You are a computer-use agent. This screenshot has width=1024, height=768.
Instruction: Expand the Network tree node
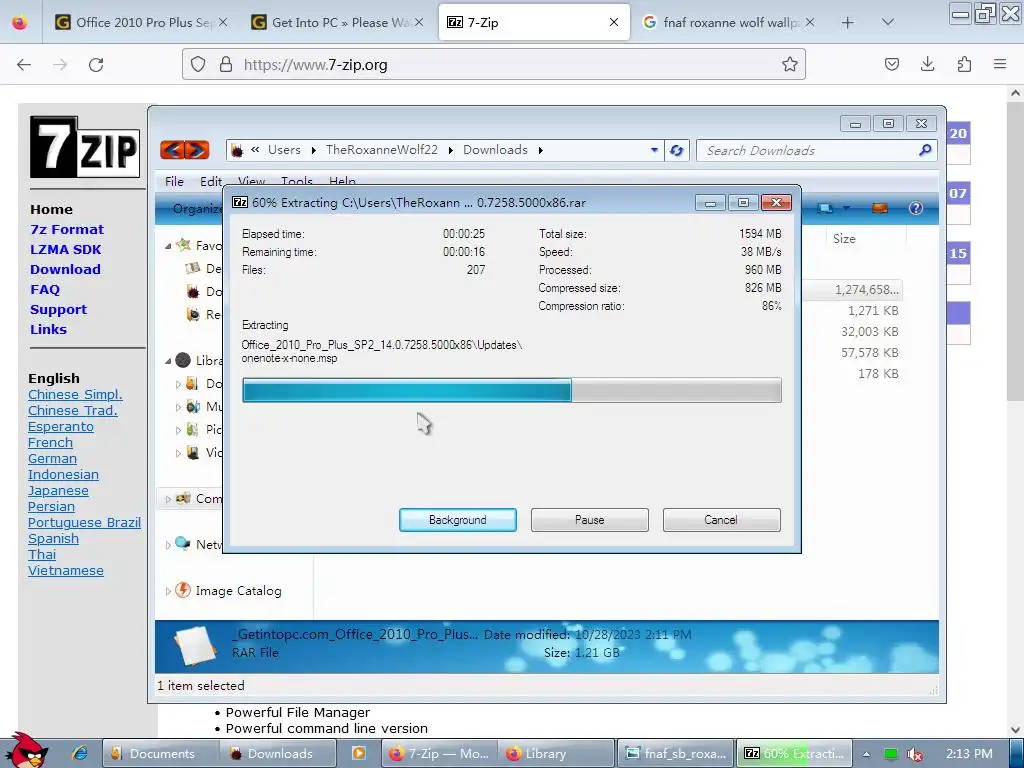tap(168, 545)
